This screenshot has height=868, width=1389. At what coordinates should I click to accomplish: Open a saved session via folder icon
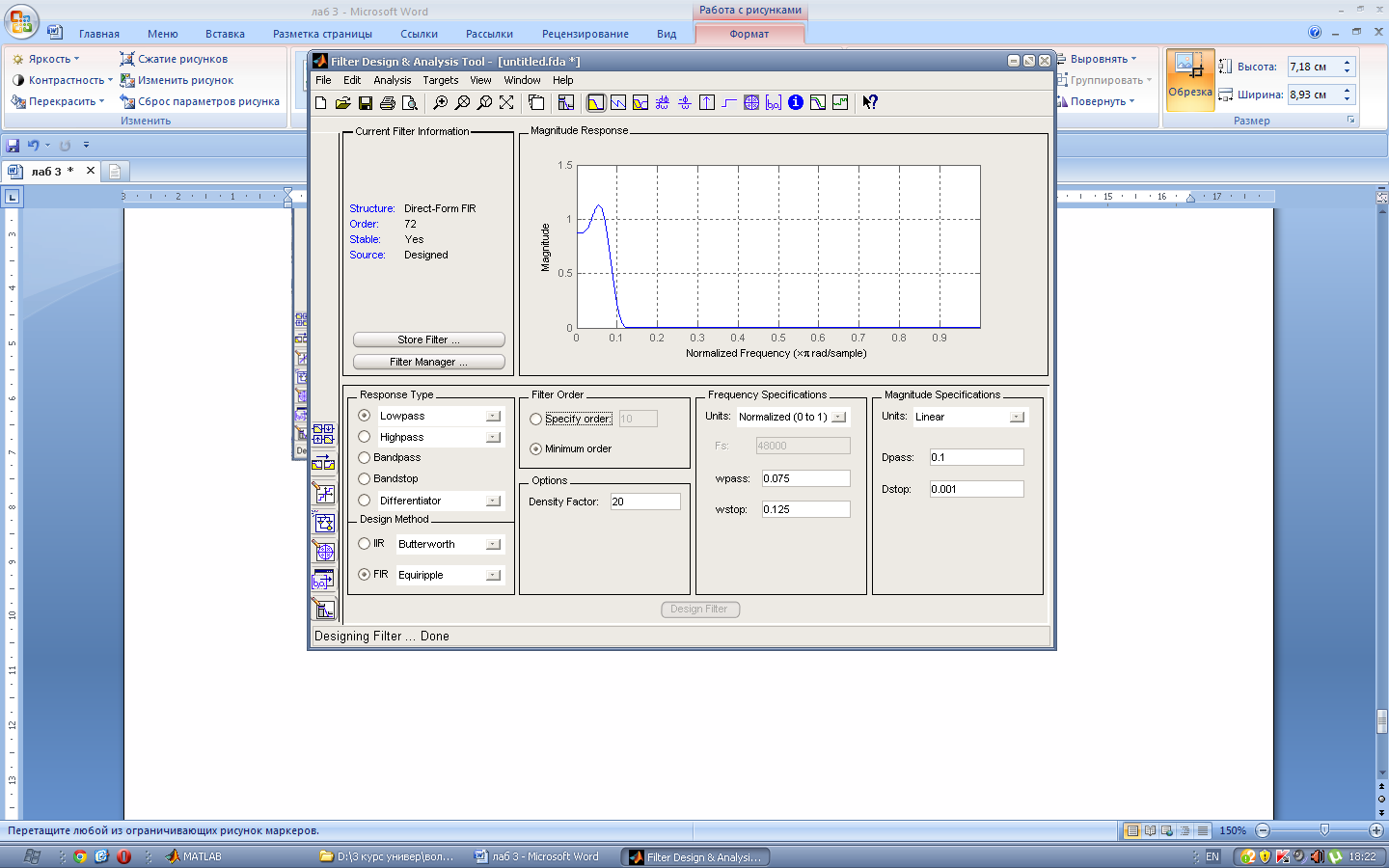[342, 102]
